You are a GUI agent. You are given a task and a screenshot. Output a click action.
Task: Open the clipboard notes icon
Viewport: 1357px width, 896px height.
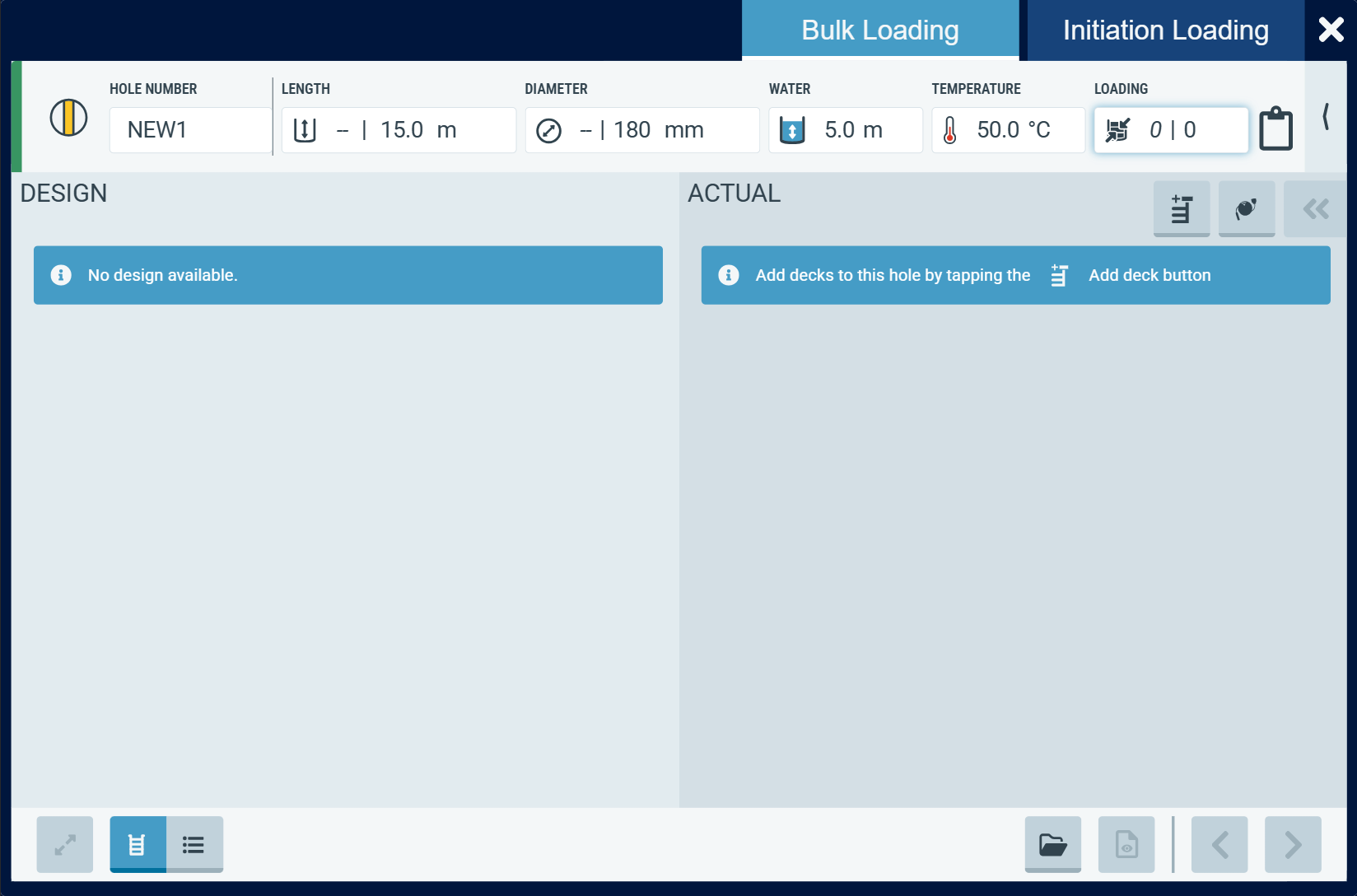[x=1276, y=128]
